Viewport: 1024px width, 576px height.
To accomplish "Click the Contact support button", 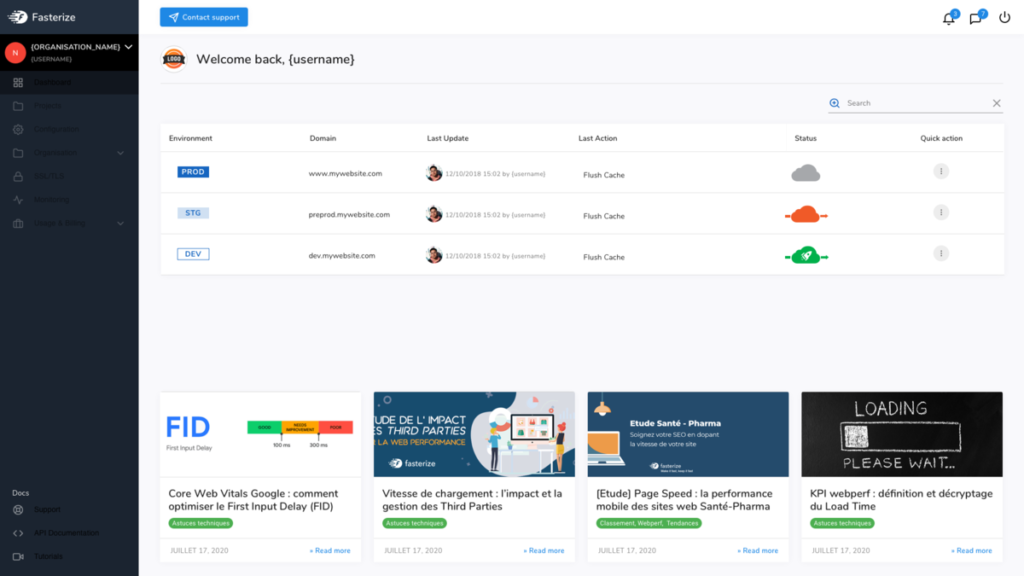I will tap(203, 16).
